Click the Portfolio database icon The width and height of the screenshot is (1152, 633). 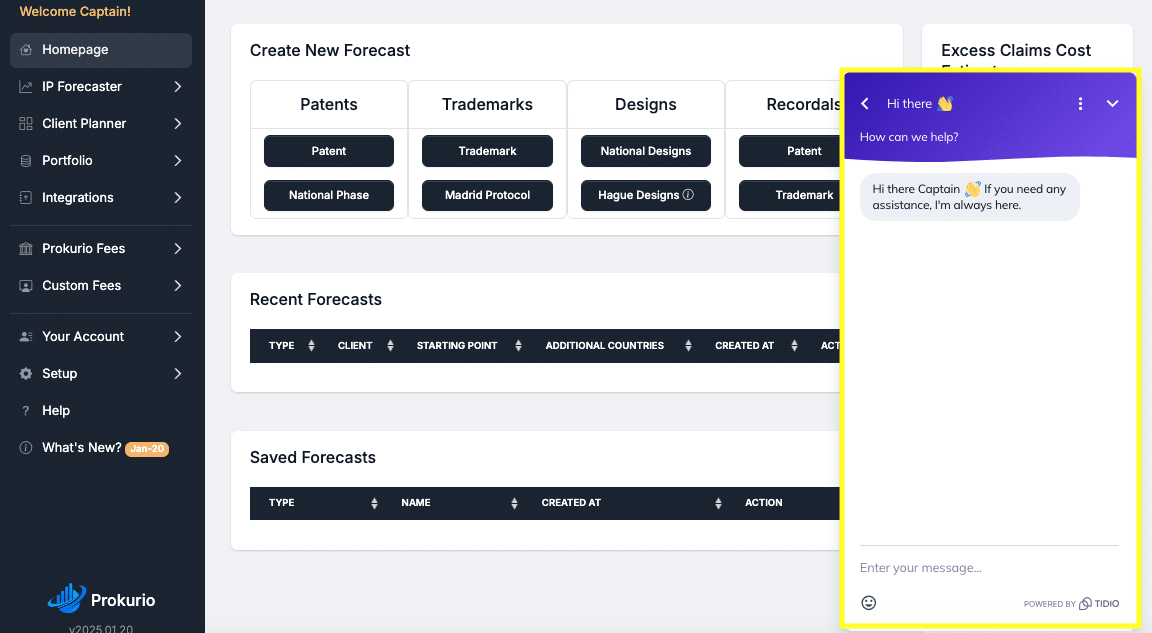click(26, 161)
